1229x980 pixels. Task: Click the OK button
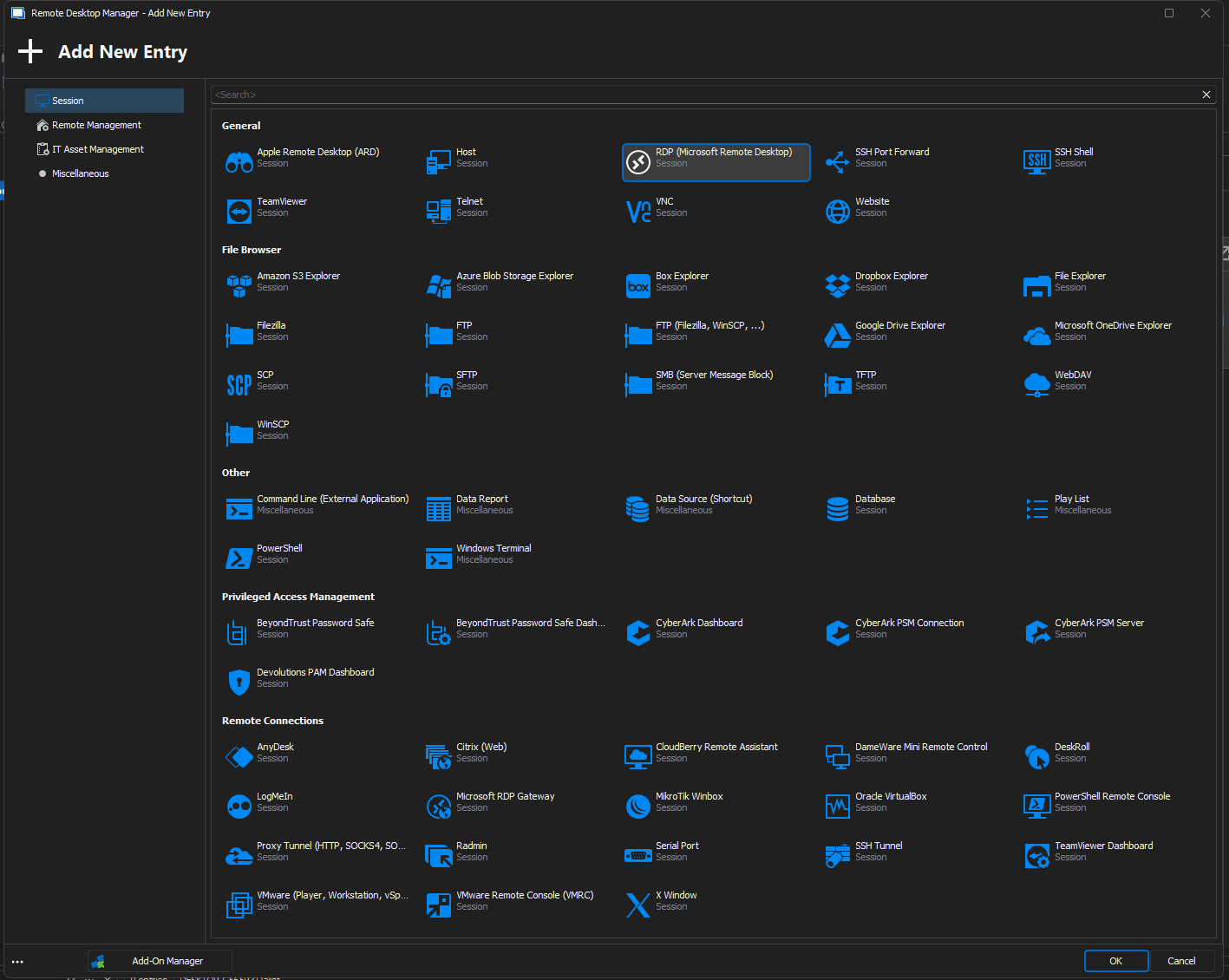tap(1115, 961)
